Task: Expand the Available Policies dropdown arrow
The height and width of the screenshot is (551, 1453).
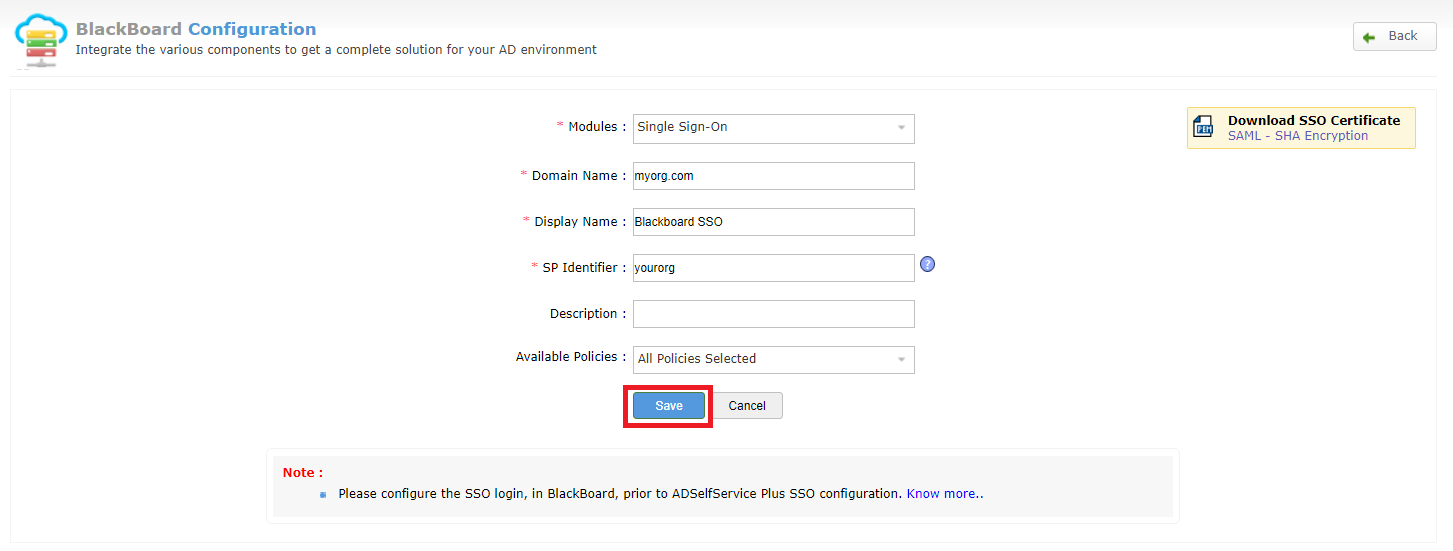Action: pyautogui.click(x=901, y=359)
